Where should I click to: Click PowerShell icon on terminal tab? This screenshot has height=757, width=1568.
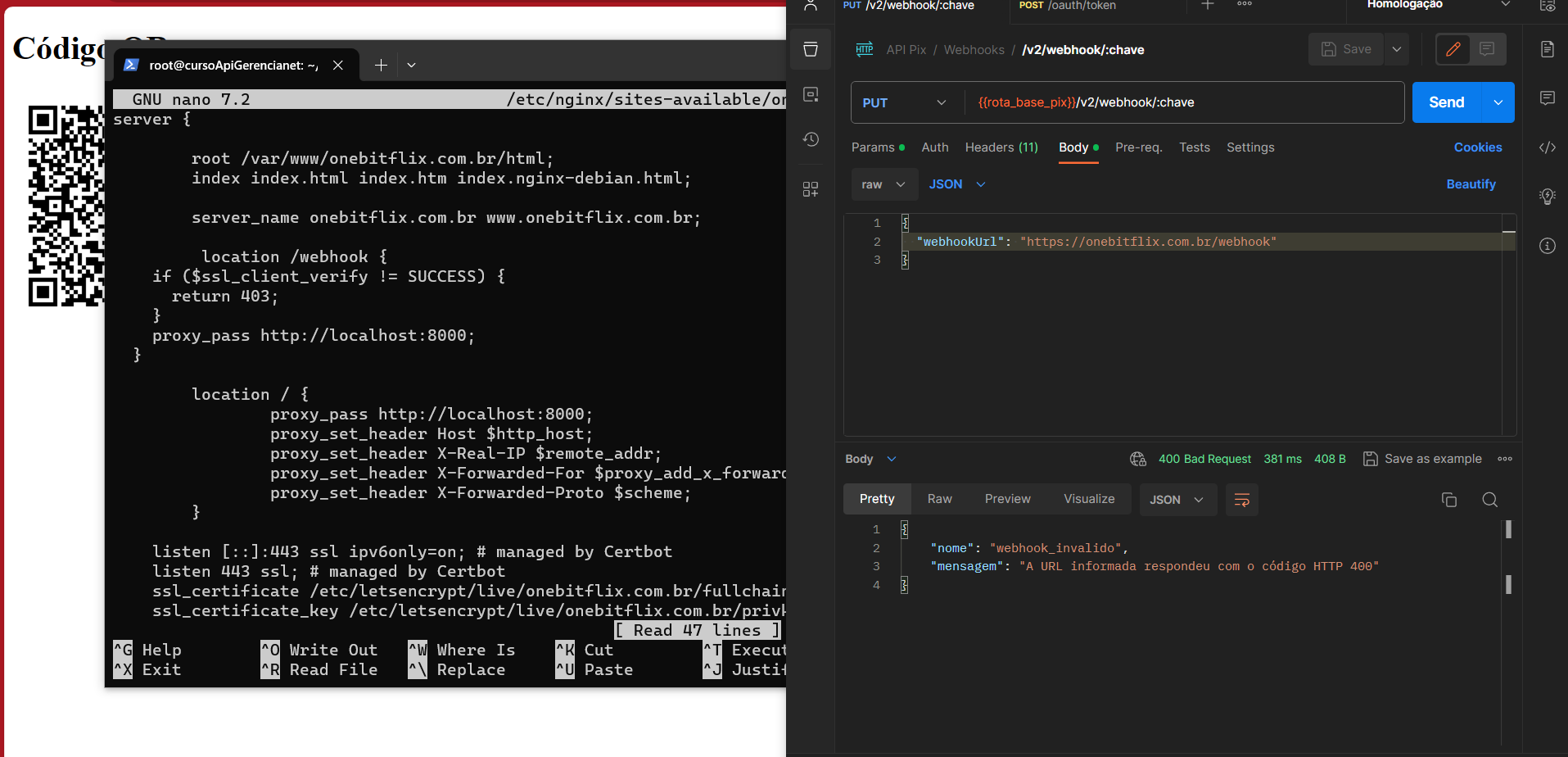pos(131,65)
